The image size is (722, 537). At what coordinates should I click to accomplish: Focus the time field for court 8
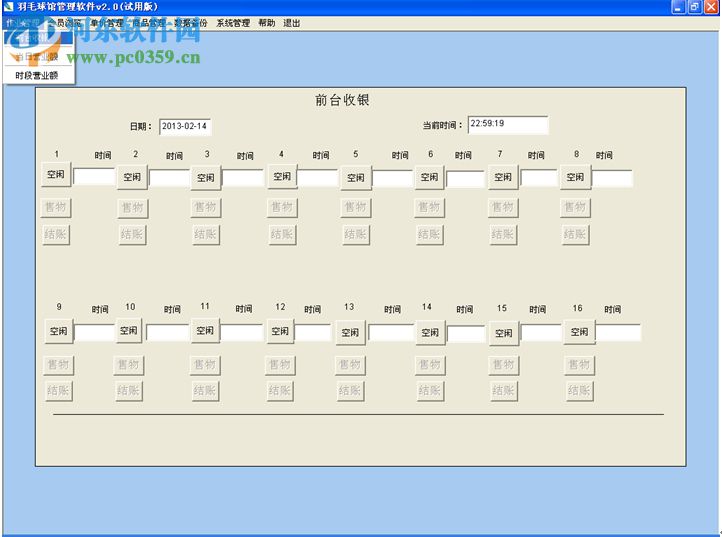tap(612, 179)
